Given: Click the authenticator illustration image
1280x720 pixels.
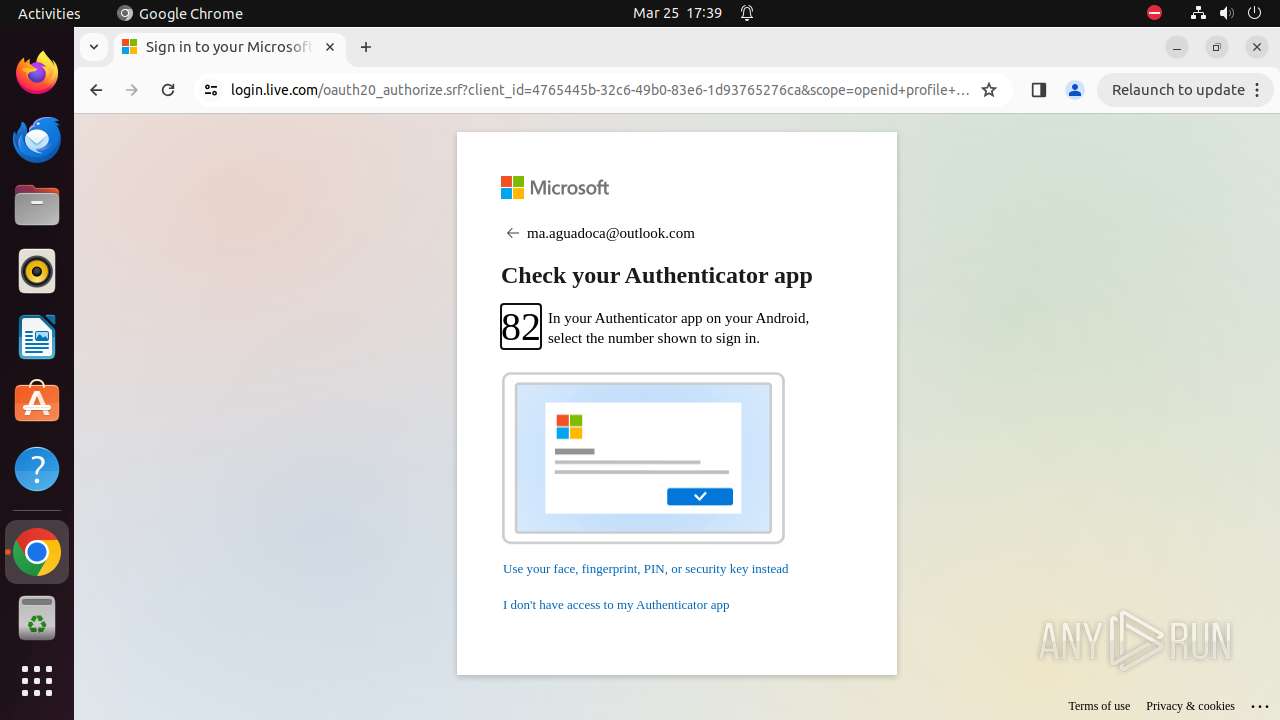Looking at the screenshot, I should [x=643, y=458].
